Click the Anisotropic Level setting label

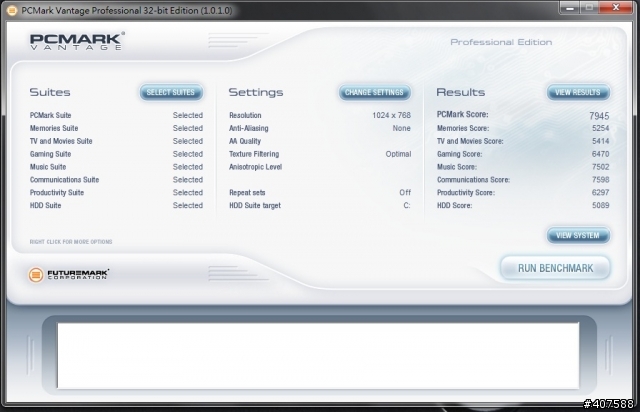click(256, 167)
